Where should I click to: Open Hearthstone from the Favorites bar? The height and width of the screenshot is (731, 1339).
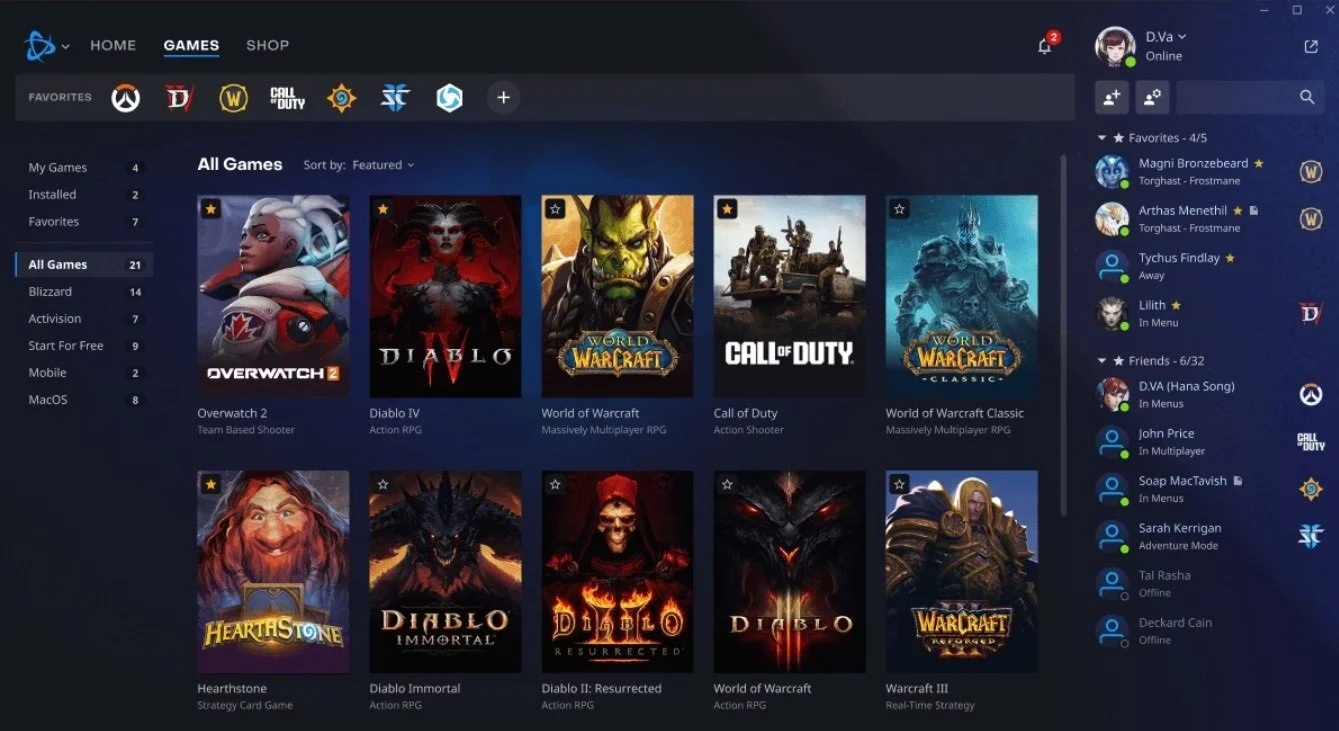click(341, 98)
